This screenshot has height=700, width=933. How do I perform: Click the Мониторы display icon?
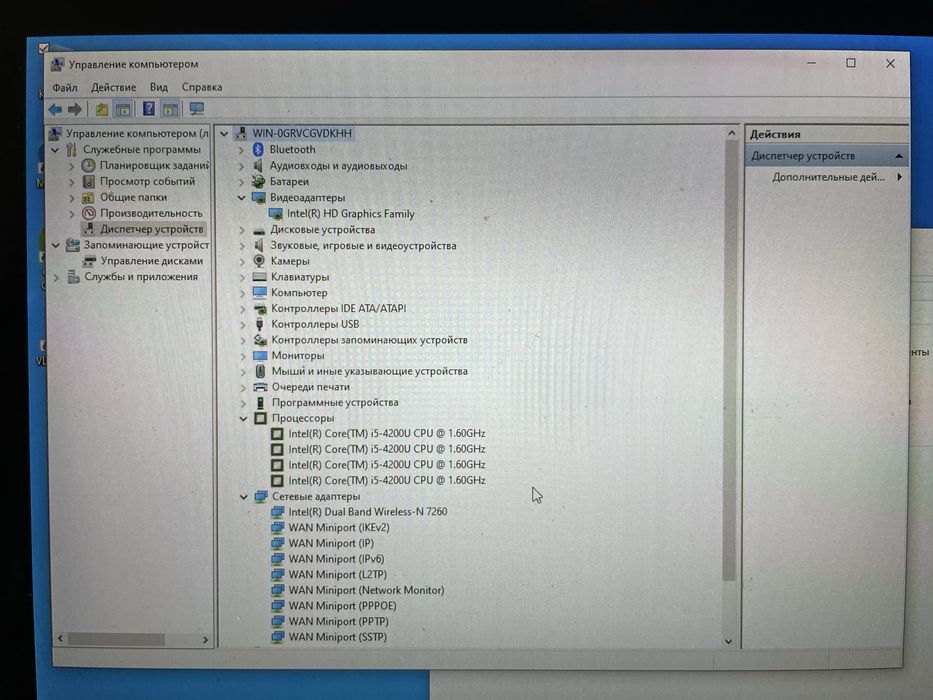(x=260, y=355)
